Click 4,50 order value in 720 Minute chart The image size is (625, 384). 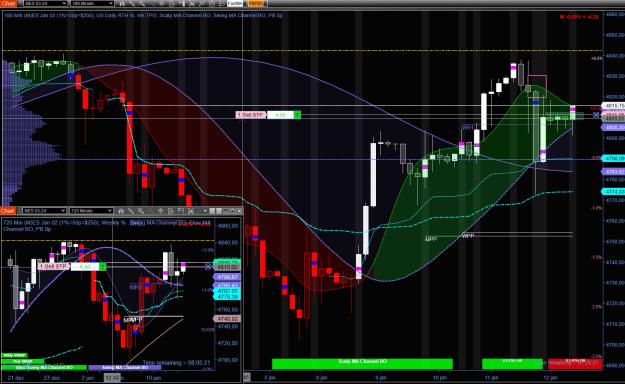click(85, 266)
